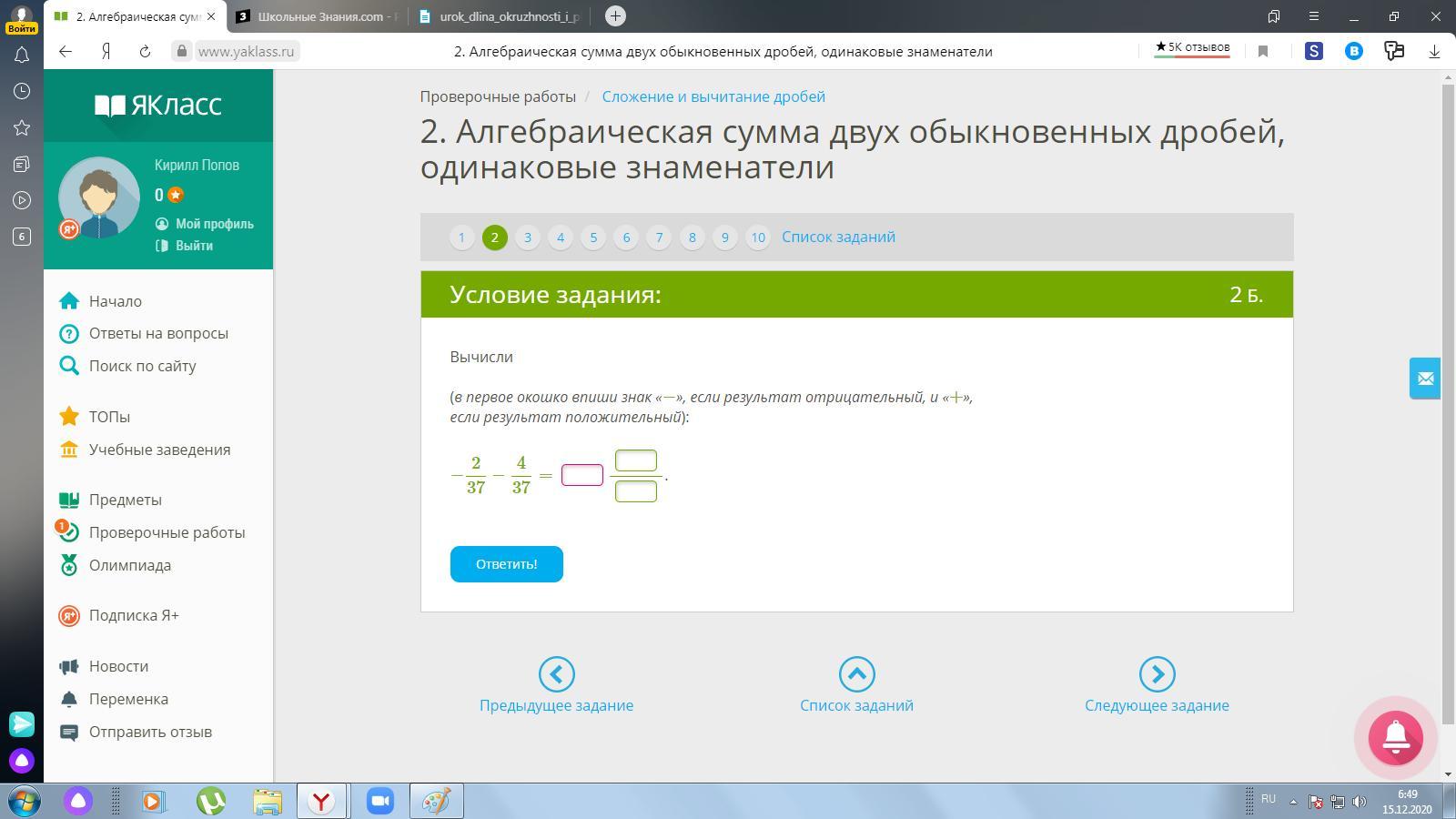
Task: Click the numerator input field
Action: (635, 460)
